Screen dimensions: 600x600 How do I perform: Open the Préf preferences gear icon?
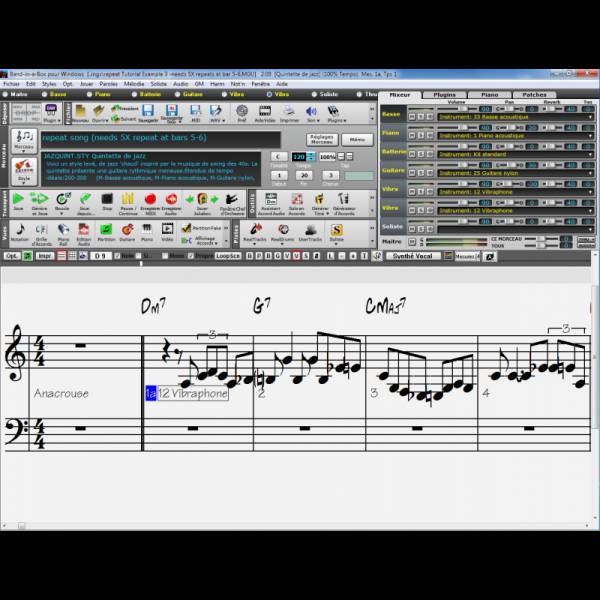[242, 113]
